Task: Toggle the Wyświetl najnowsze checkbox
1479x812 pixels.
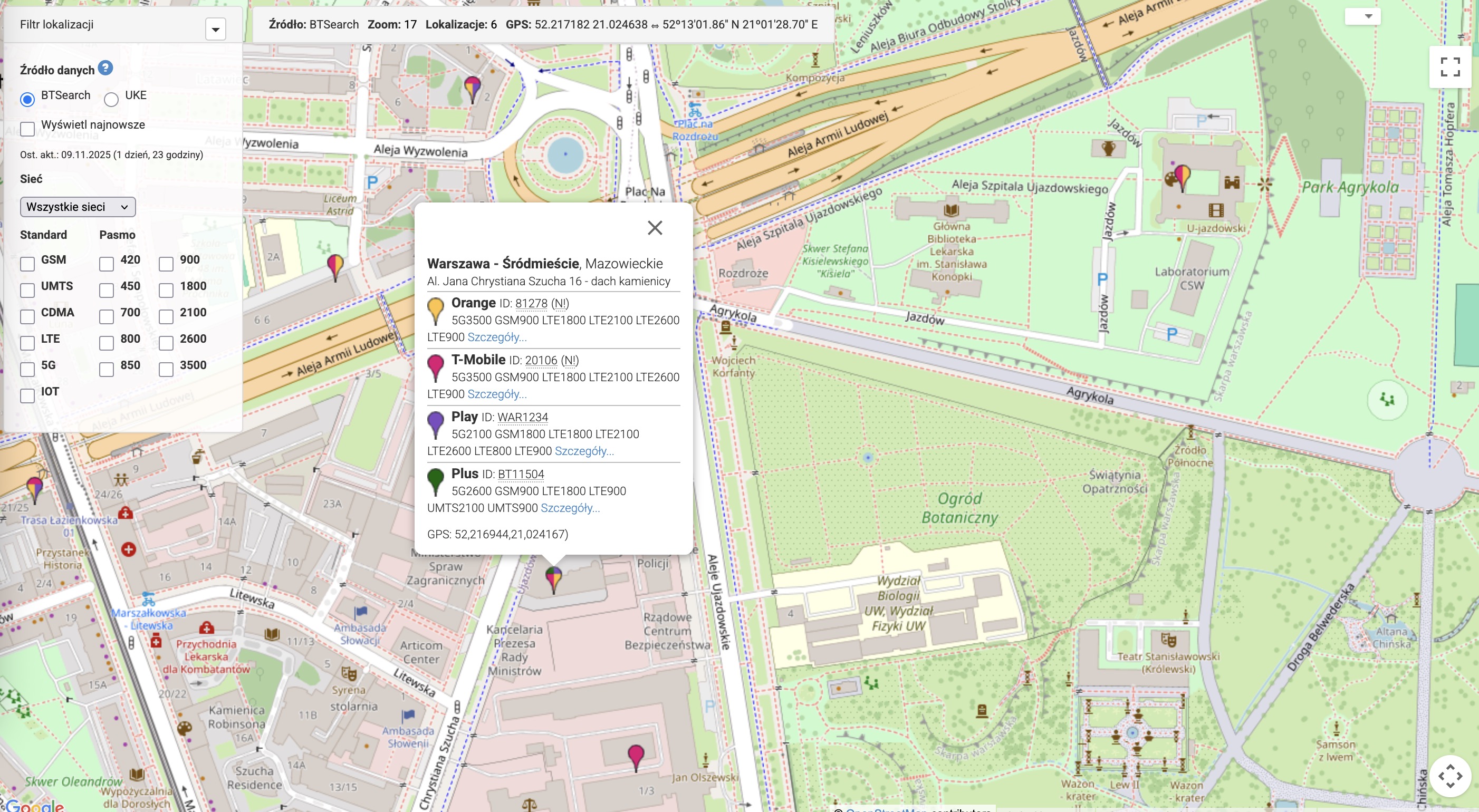Action: [x=27, y=129]
